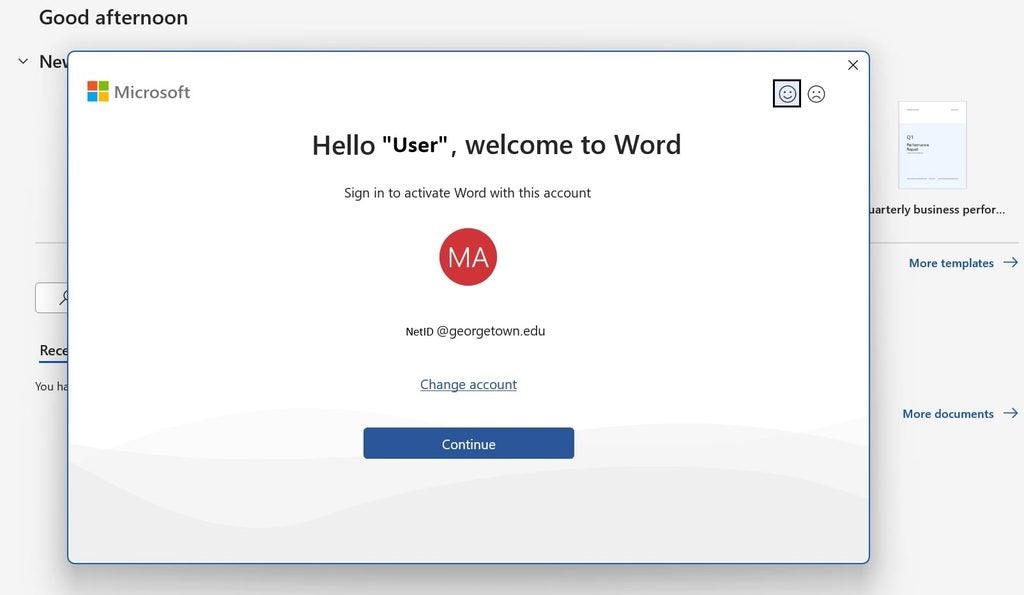Open the Change account link
Screen dimensions: 1024x595
tap(468, 384)
